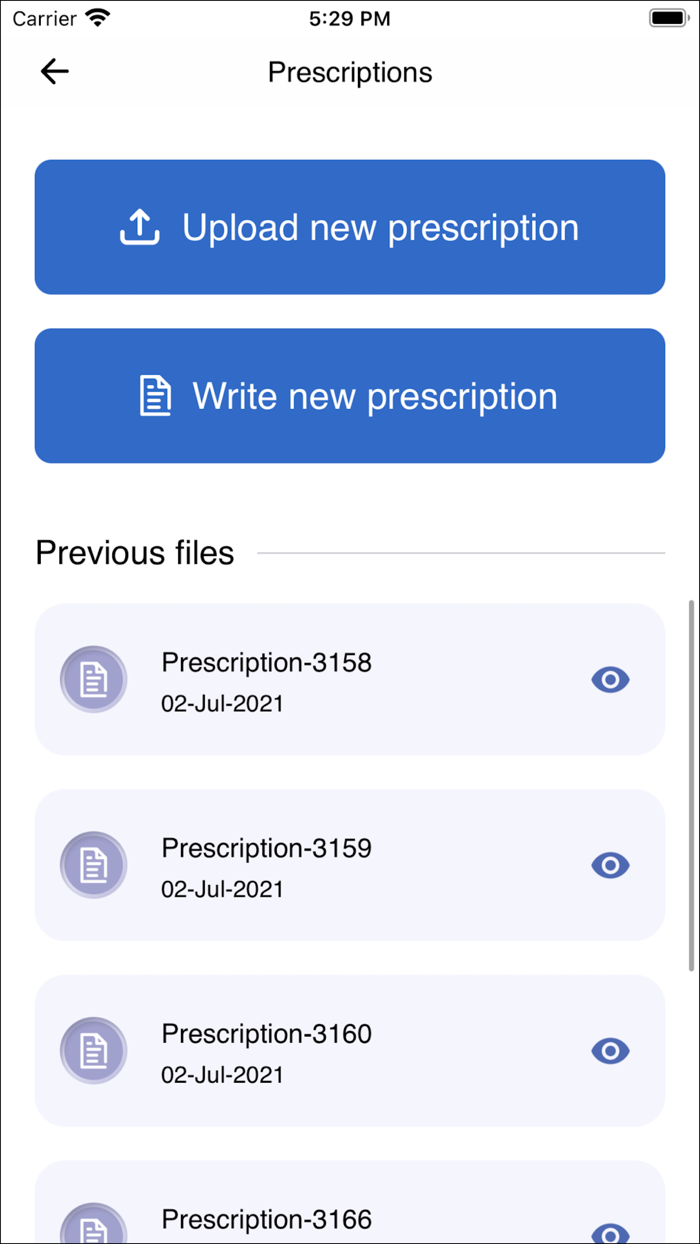Select the file icon for Prescription-3159
This screenshot has width=700, height=1244.
[x=93, y=865]
